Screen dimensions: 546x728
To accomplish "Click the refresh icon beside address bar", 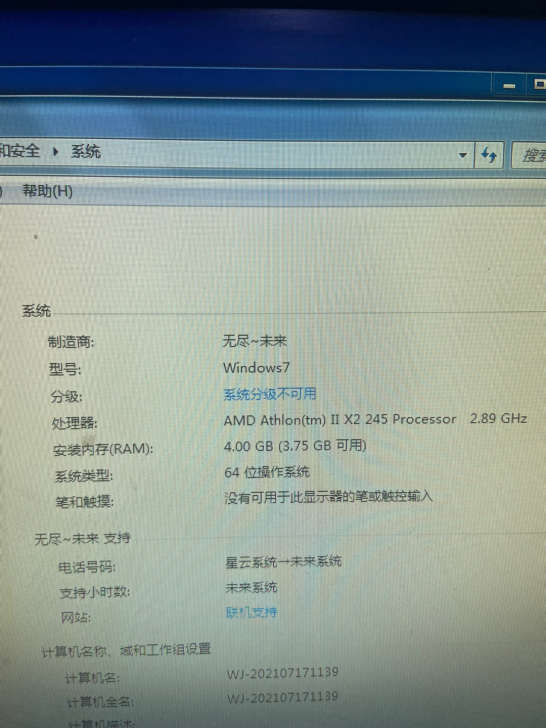I will tap(489, 155).
